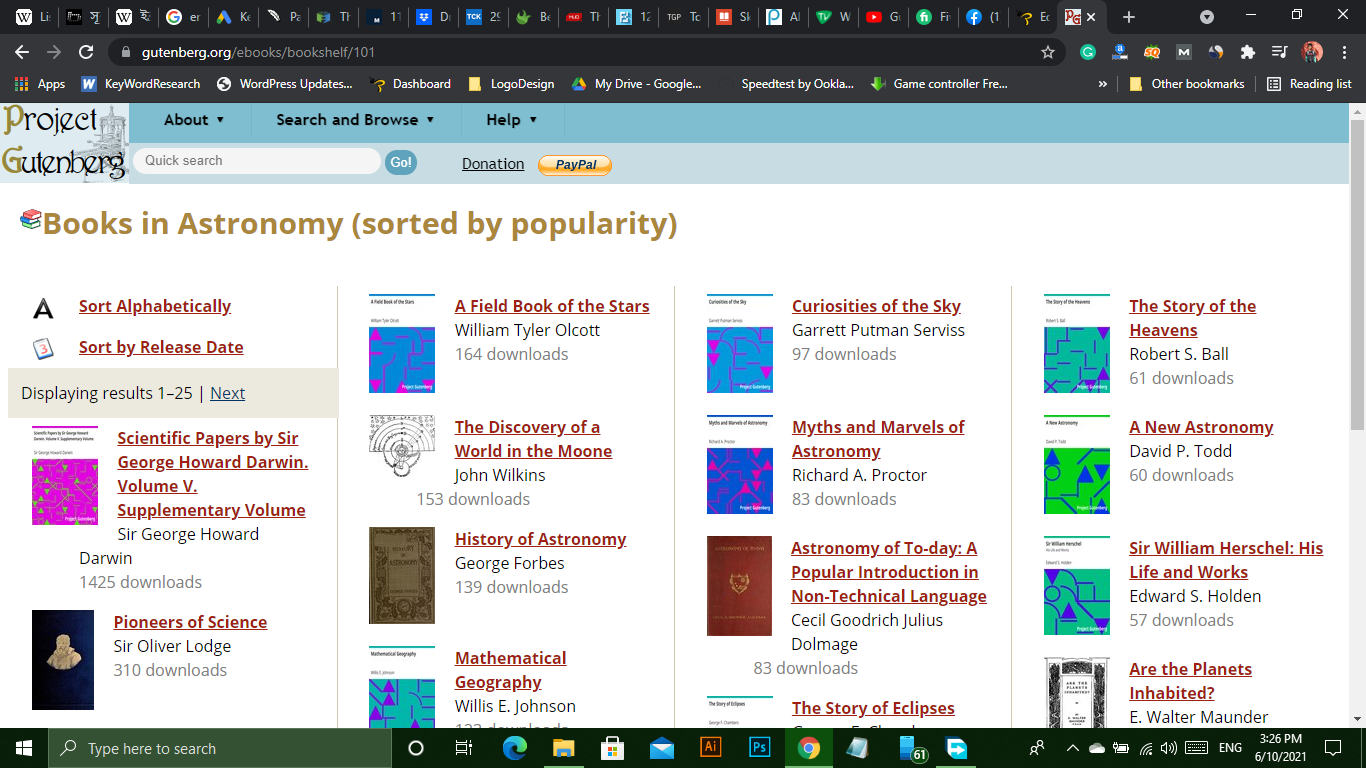1366x768 pixels.
Task: Show hidden bookmarks with the chevron
Action: (1103, 84)
